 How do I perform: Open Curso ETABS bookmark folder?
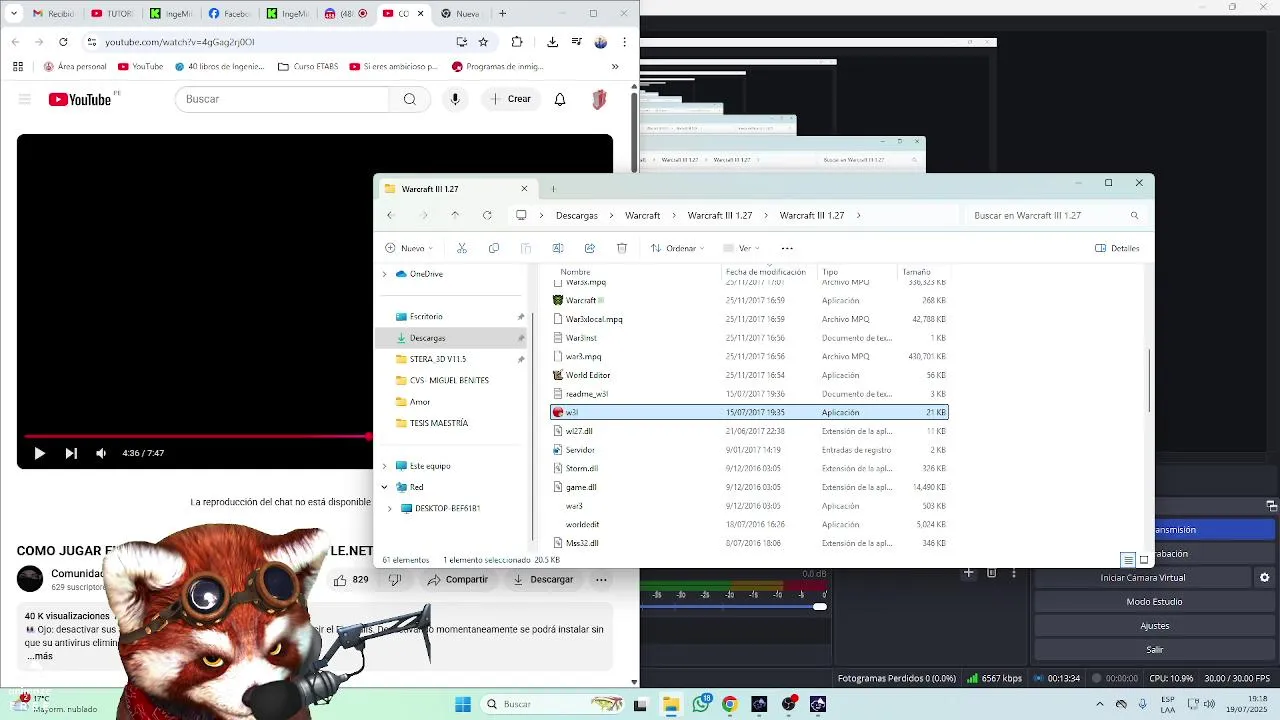coord(308,67)
